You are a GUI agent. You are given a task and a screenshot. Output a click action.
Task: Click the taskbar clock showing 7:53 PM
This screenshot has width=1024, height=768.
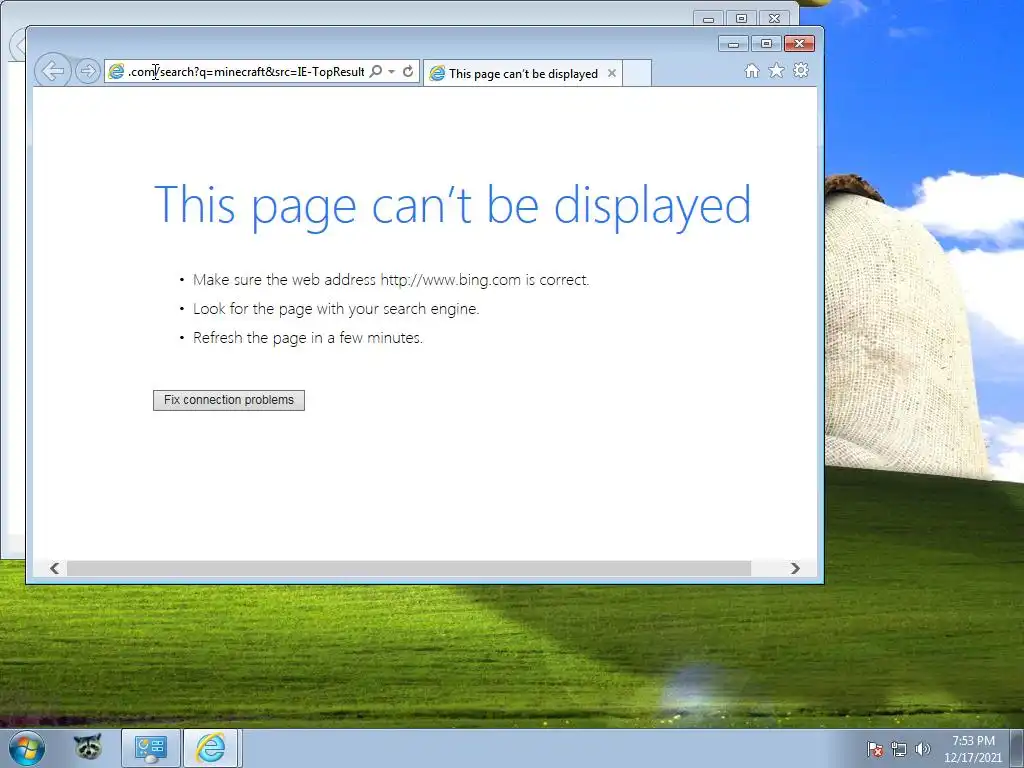pos(973,749)
